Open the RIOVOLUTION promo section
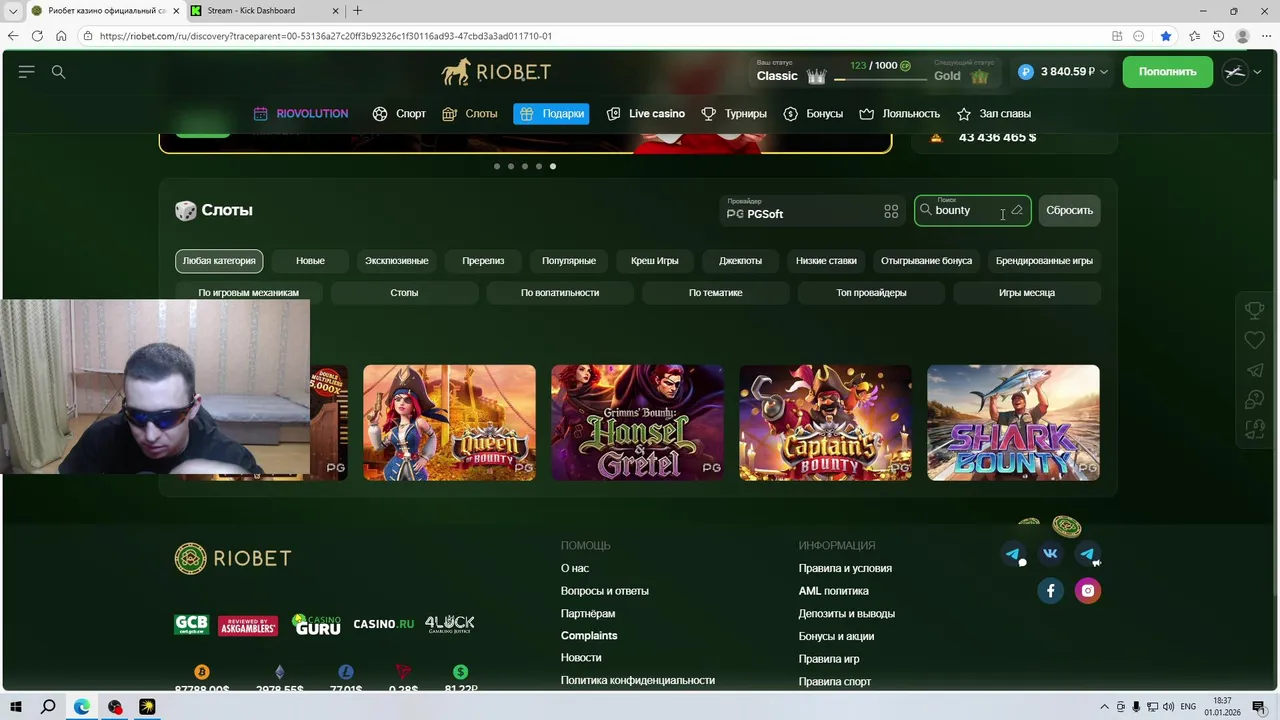 (x=301, y=114)
